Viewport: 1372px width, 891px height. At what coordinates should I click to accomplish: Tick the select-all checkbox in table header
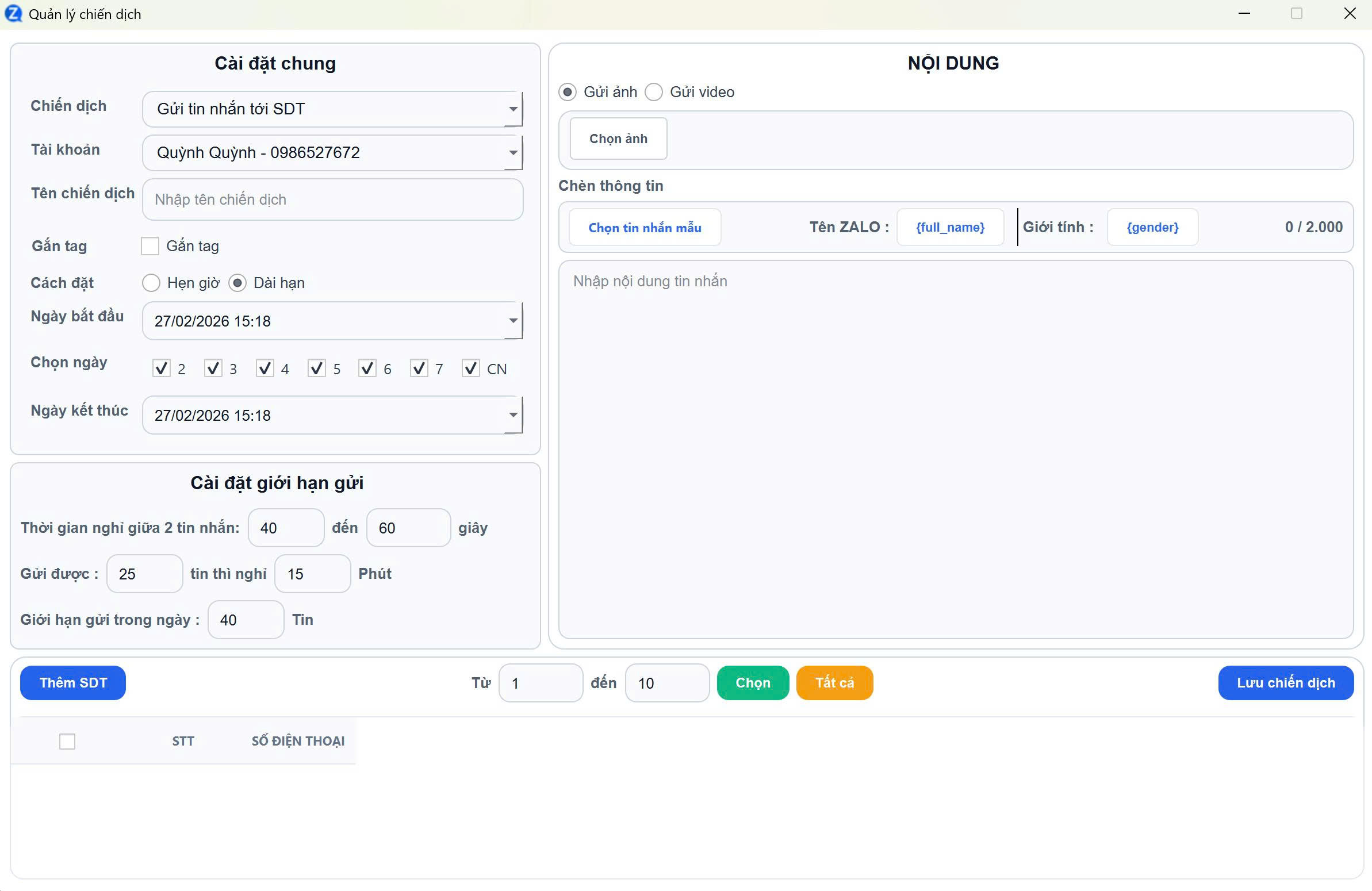click(67, 741)
